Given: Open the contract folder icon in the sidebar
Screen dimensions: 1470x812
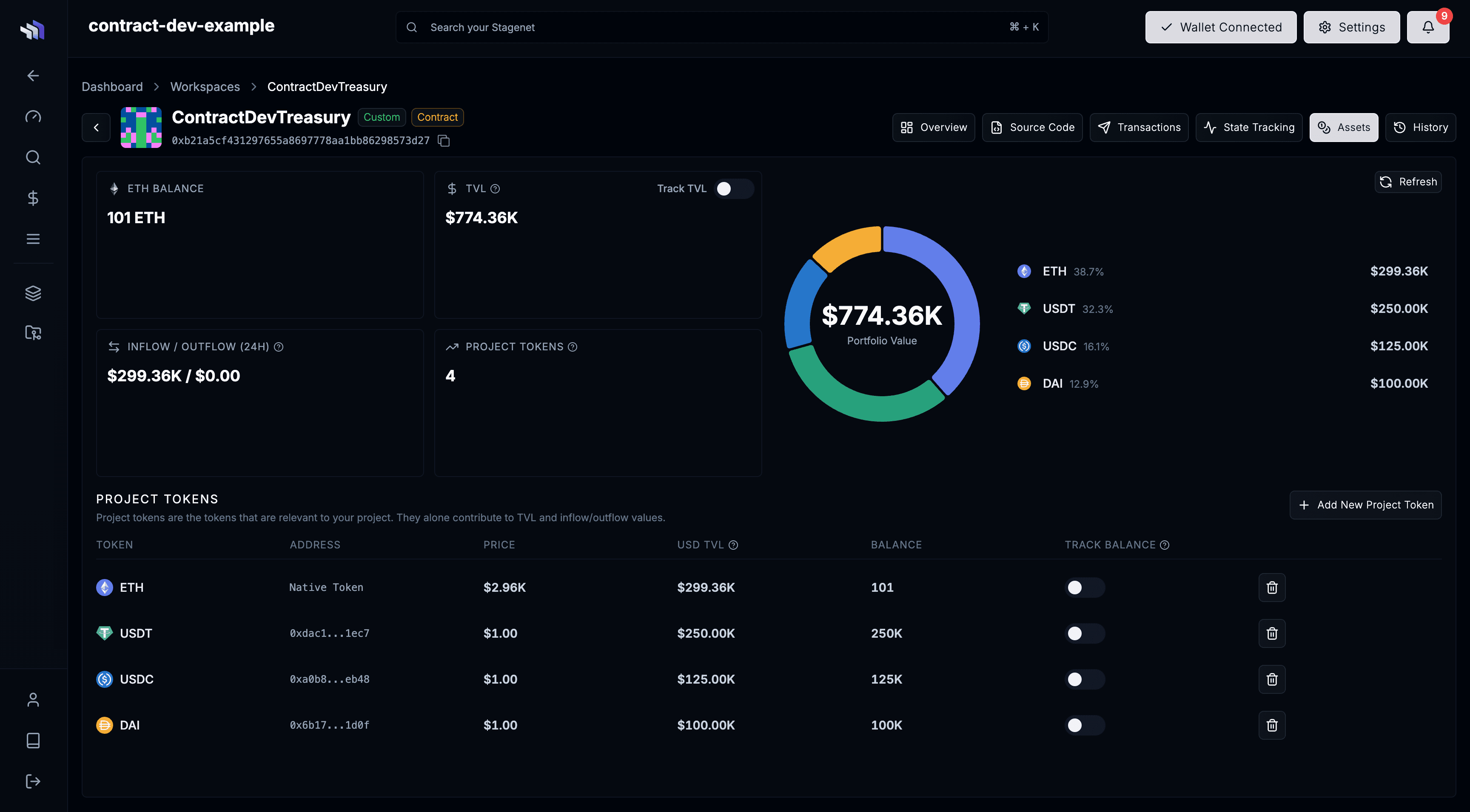Looking at the screenshot, I should pyautogui.click(x=32, y=332).
